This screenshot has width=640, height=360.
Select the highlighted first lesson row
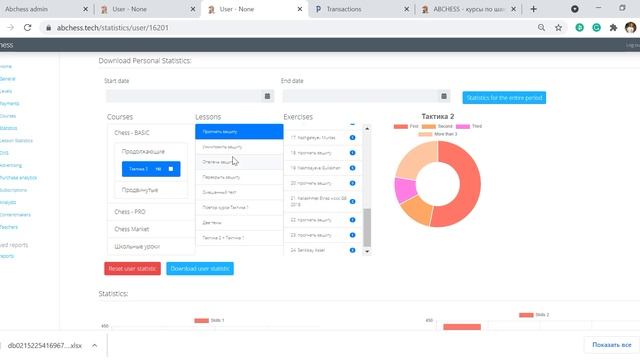(239, 131)
